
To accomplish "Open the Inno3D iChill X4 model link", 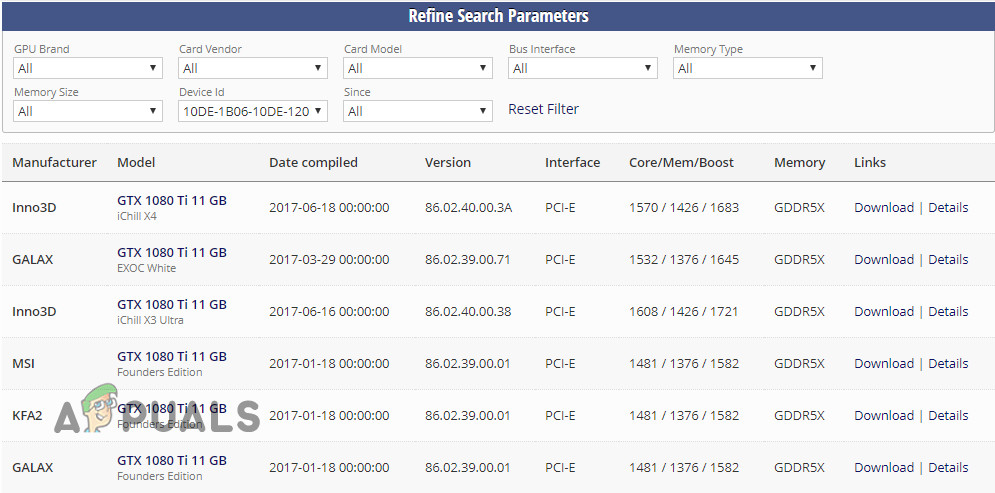I will [x=172, y=201].
